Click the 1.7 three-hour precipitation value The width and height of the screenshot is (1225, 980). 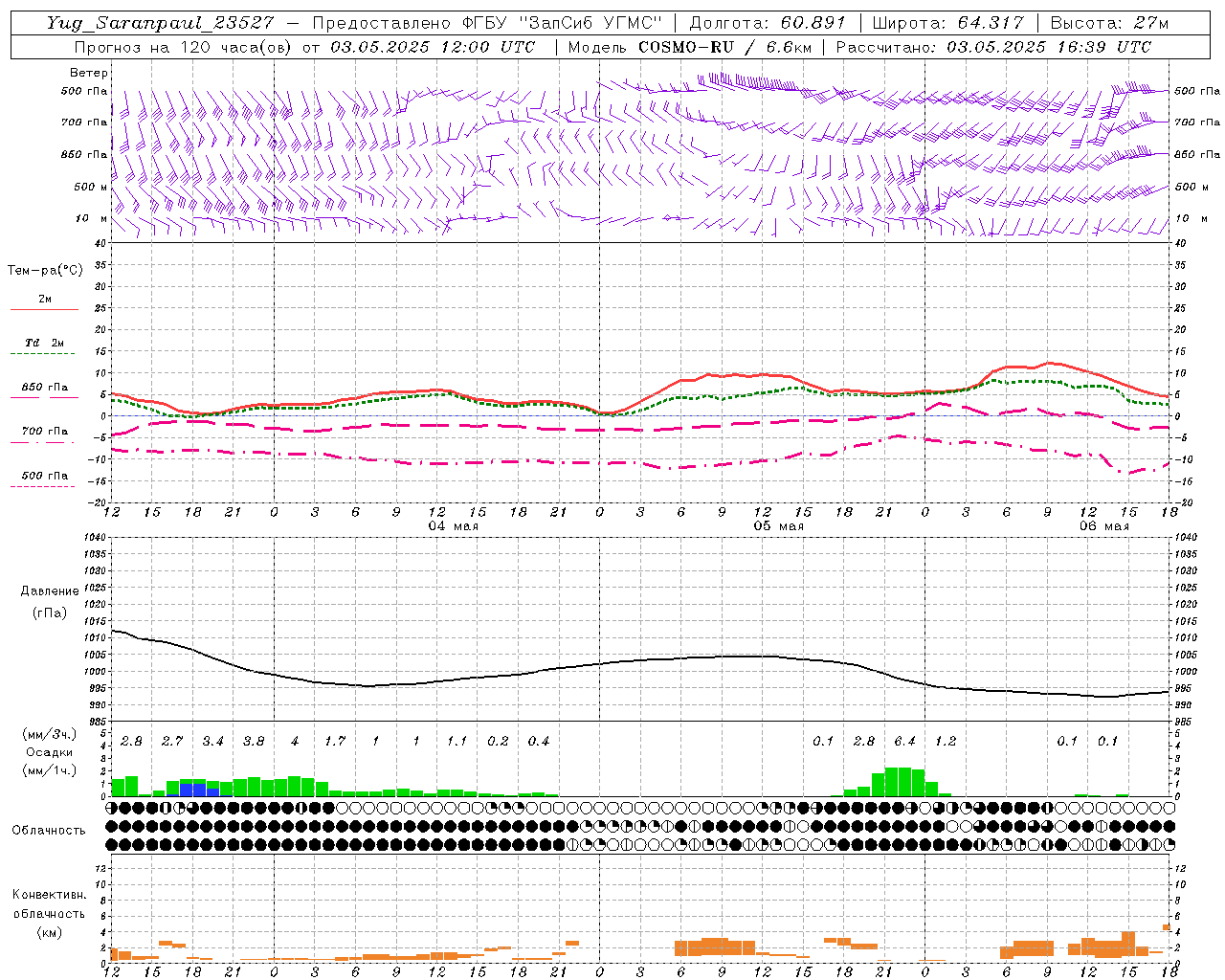click(x=335, y=742)
